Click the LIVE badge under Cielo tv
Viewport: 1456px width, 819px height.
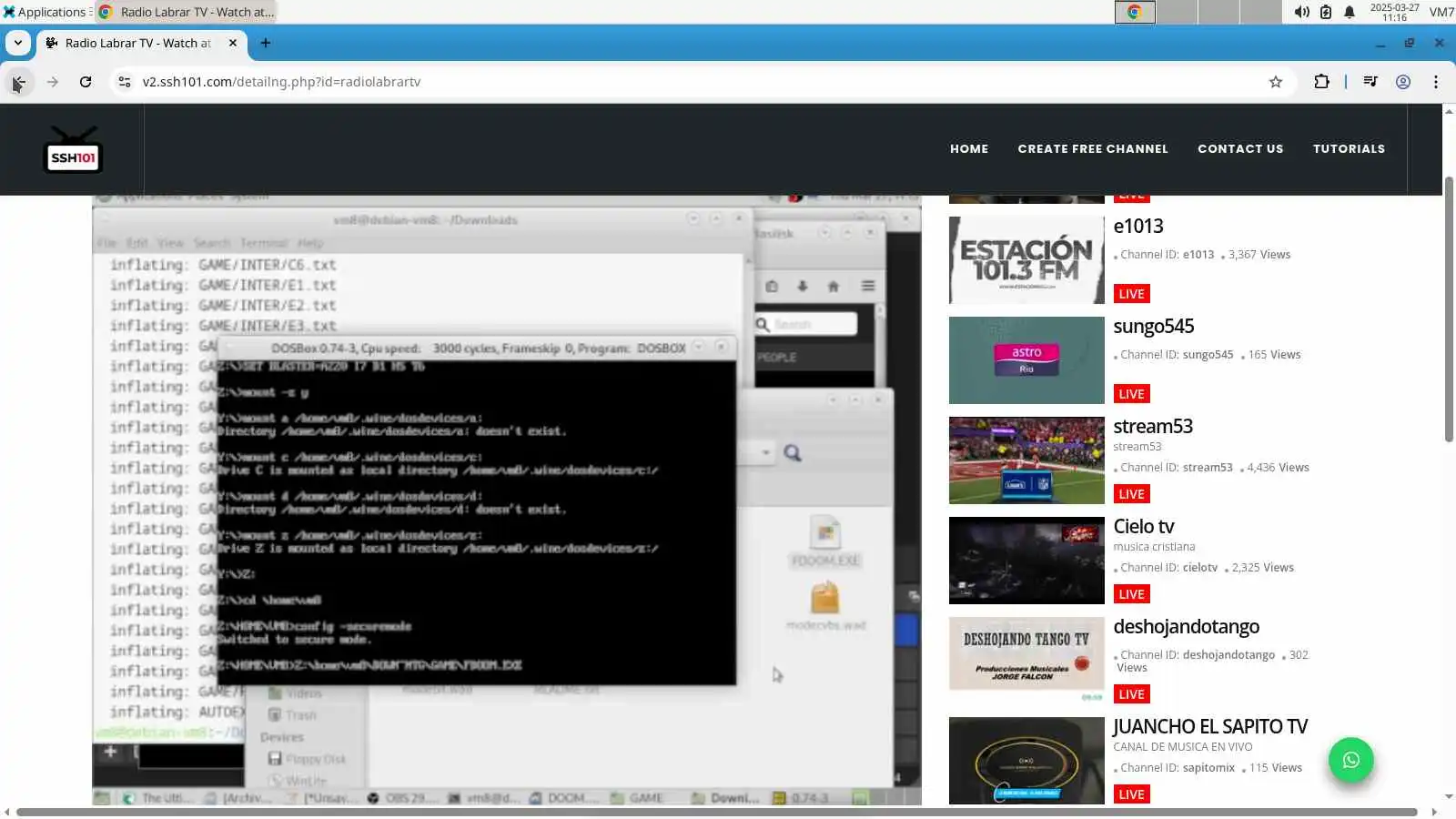click(1132, 594)
